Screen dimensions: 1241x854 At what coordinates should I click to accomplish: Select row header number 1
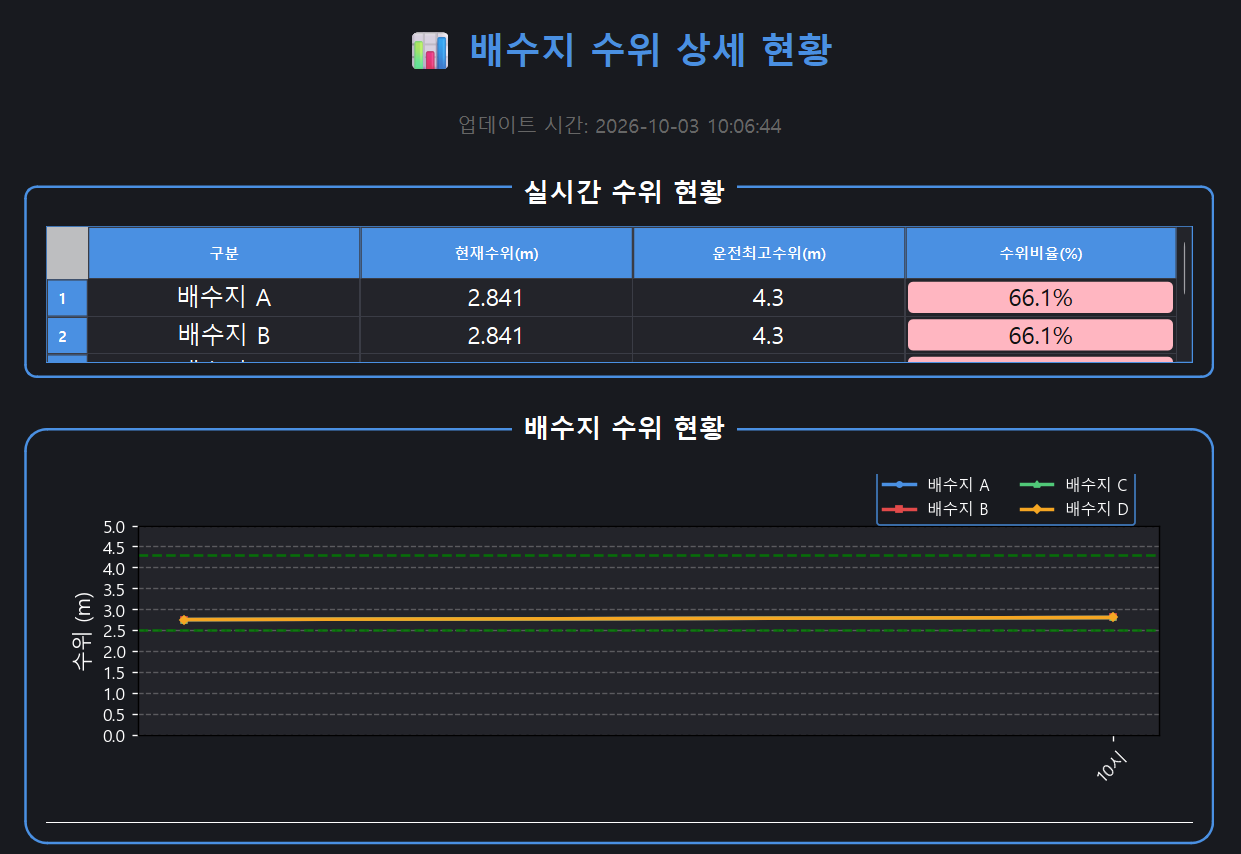[67, 298]
